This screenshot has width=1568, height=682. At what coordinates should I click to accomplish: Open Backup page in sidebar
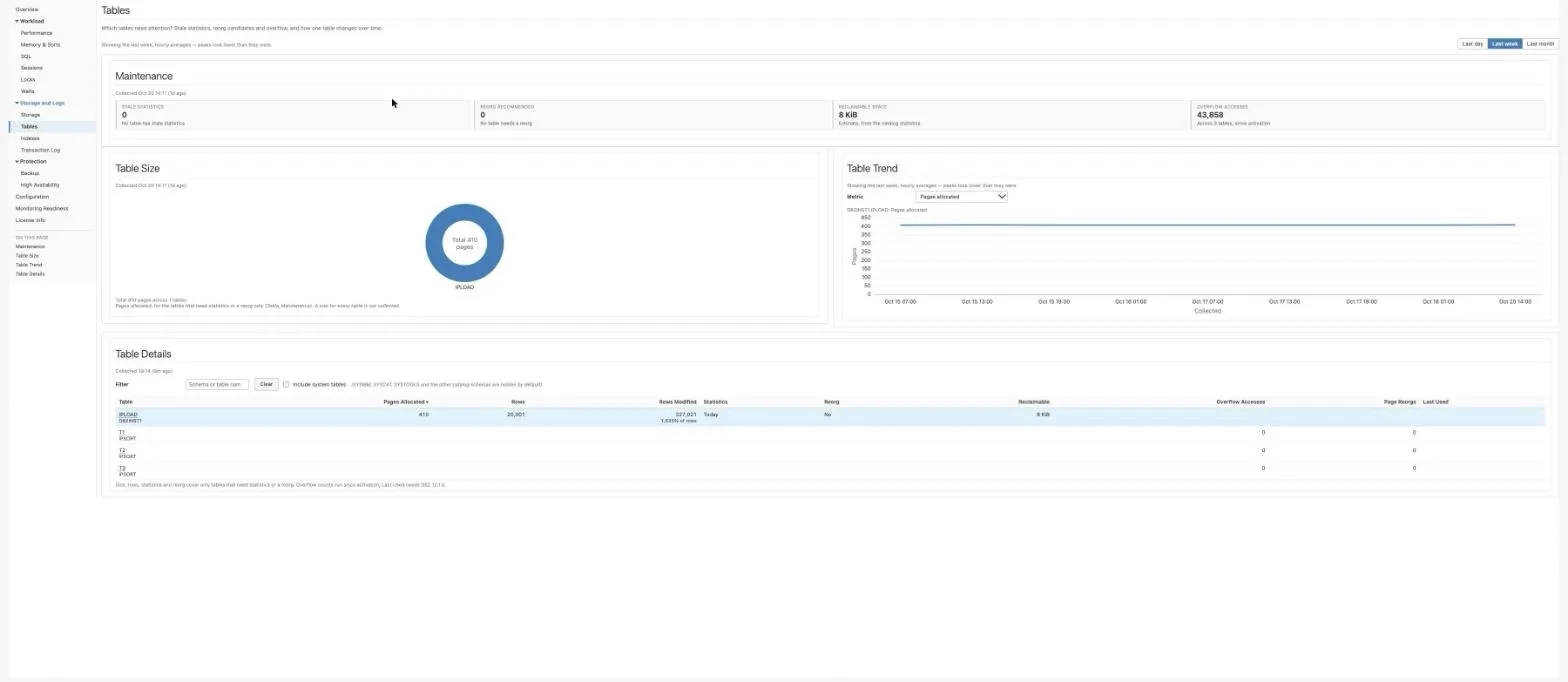(30, 173)
